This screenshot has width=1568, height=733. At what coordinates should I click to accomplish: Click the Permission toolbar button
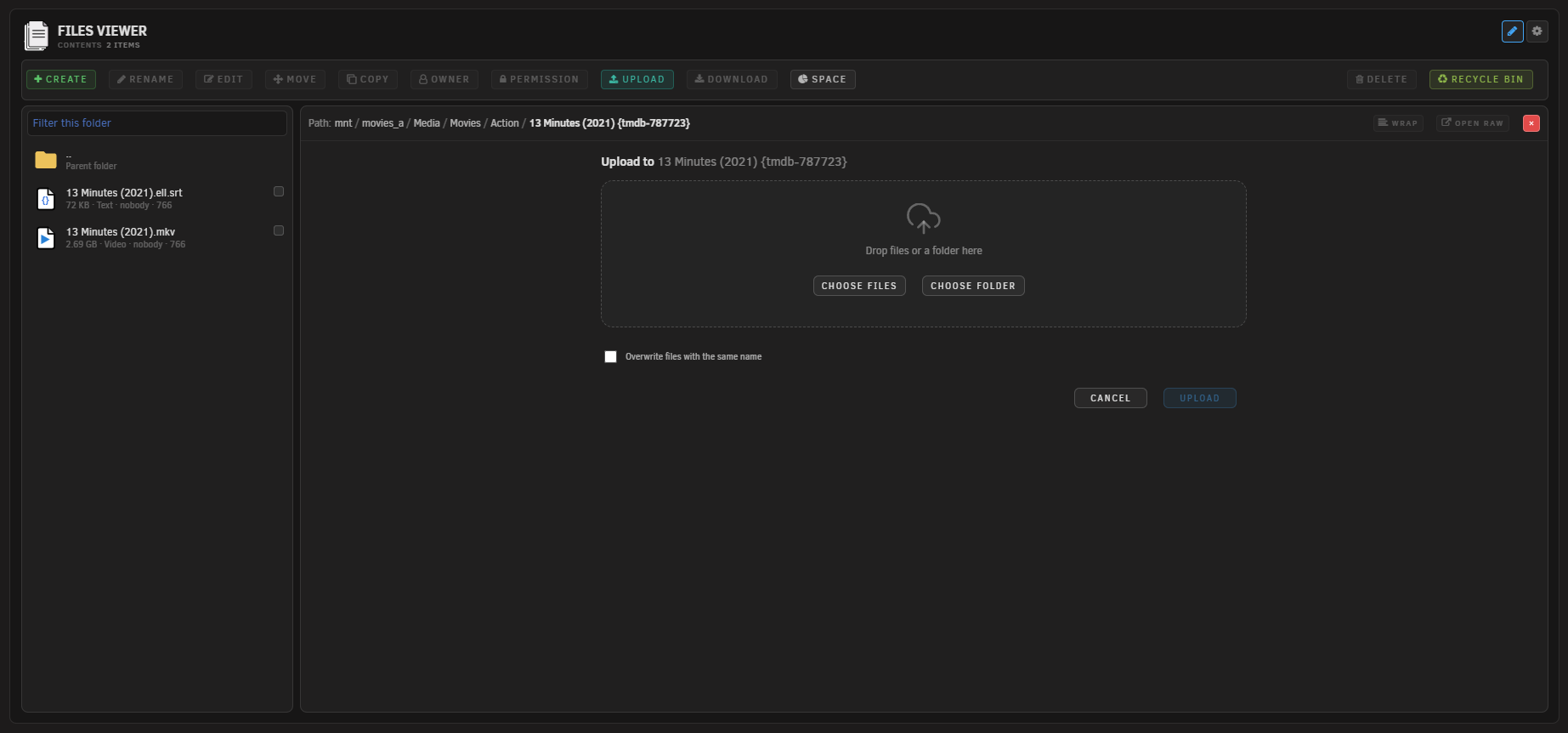click(540, 79)
